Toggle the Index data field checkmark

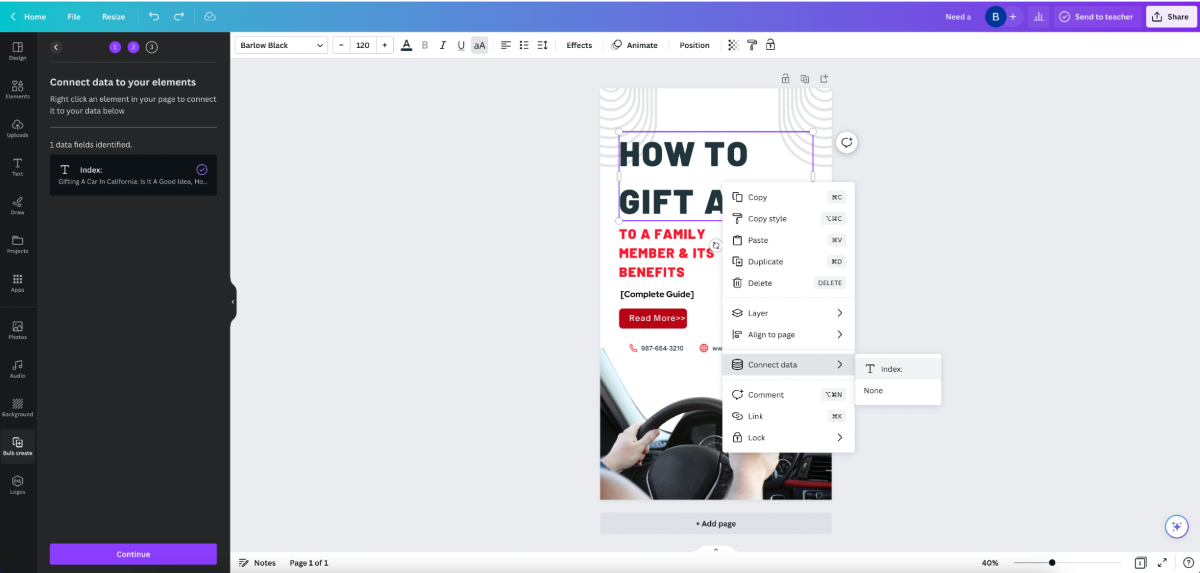click(x=202, y=170)
